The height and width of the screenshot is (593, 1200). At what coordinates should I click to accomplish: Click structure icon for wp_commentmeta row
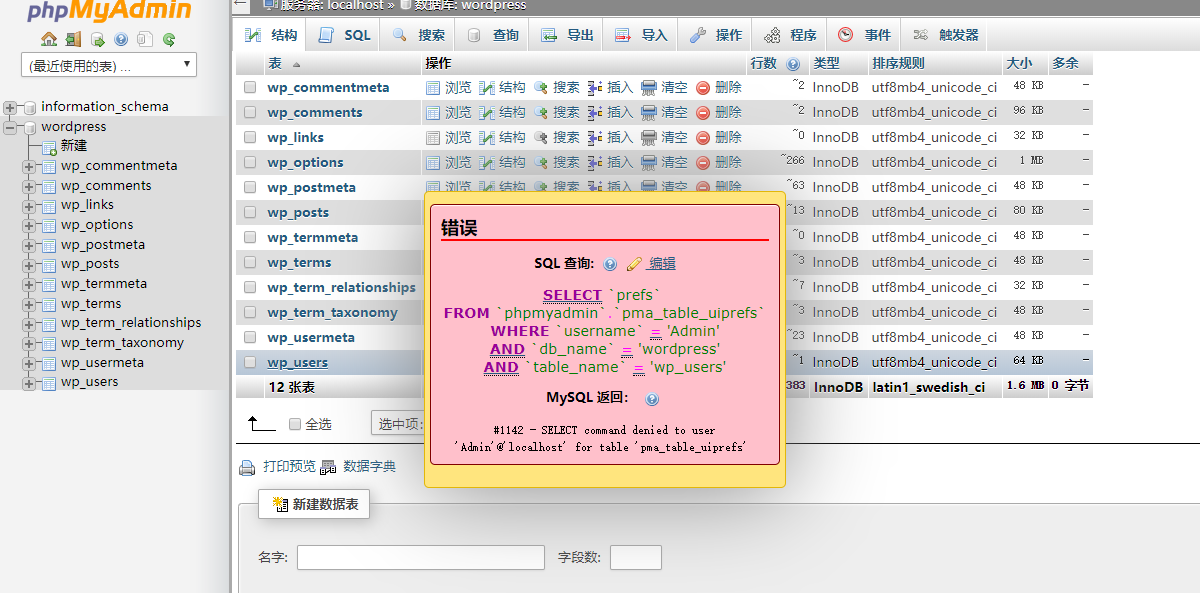point(487,88)
